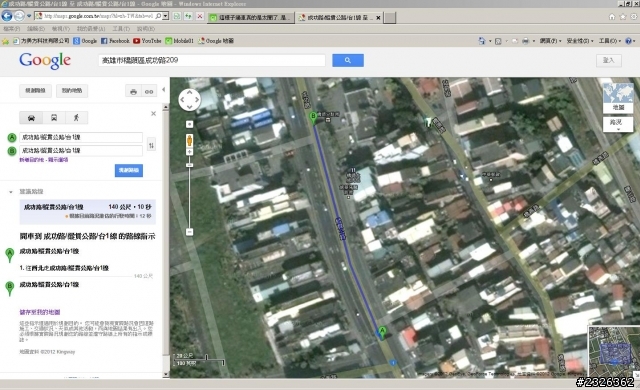This screenshot has width=640, height=390.
Task: Click the starting point A input field
Action: pos(81,137)
